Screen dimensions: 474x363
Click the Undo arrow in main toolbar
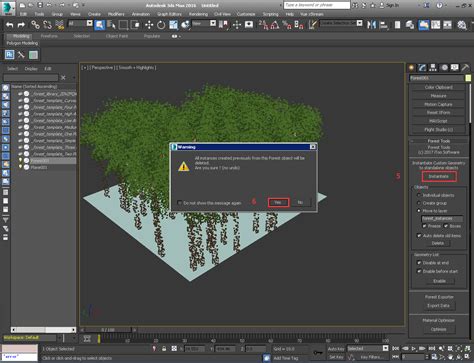click(x=10, y=25)
